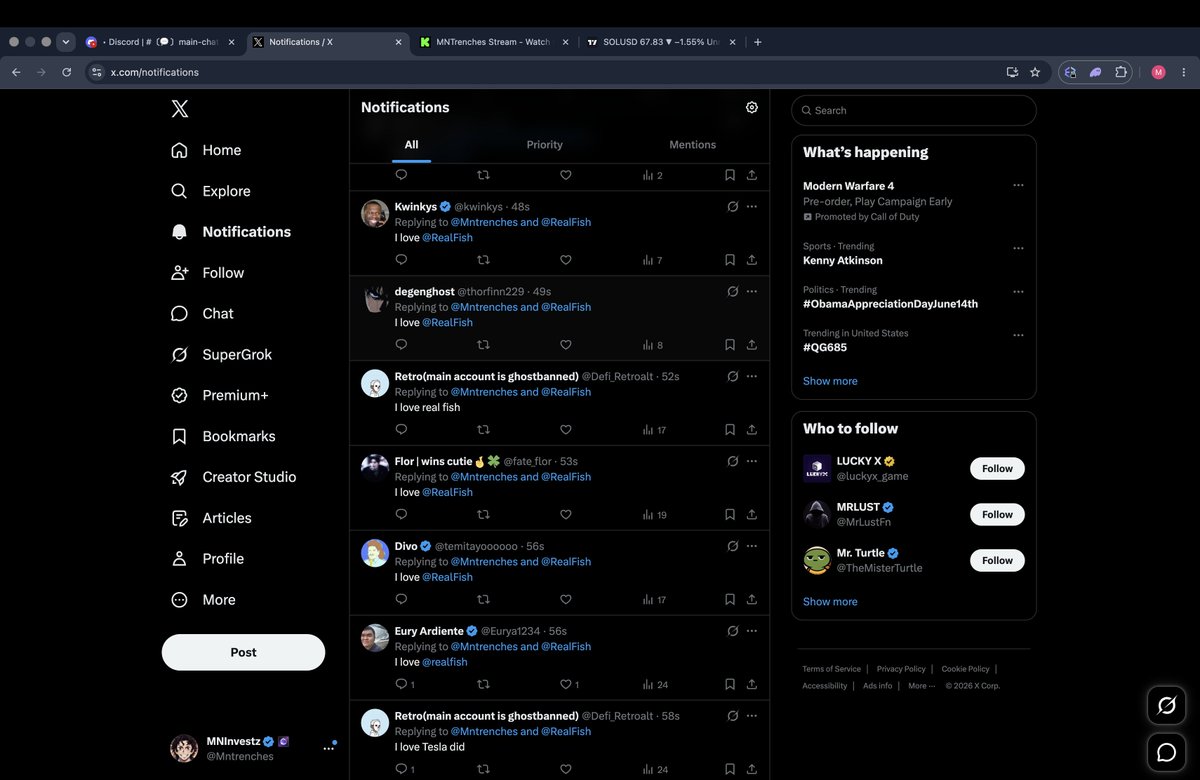Share Kwinkys's post
Viewport: 1200px width, 780px height.
(752, 260)
